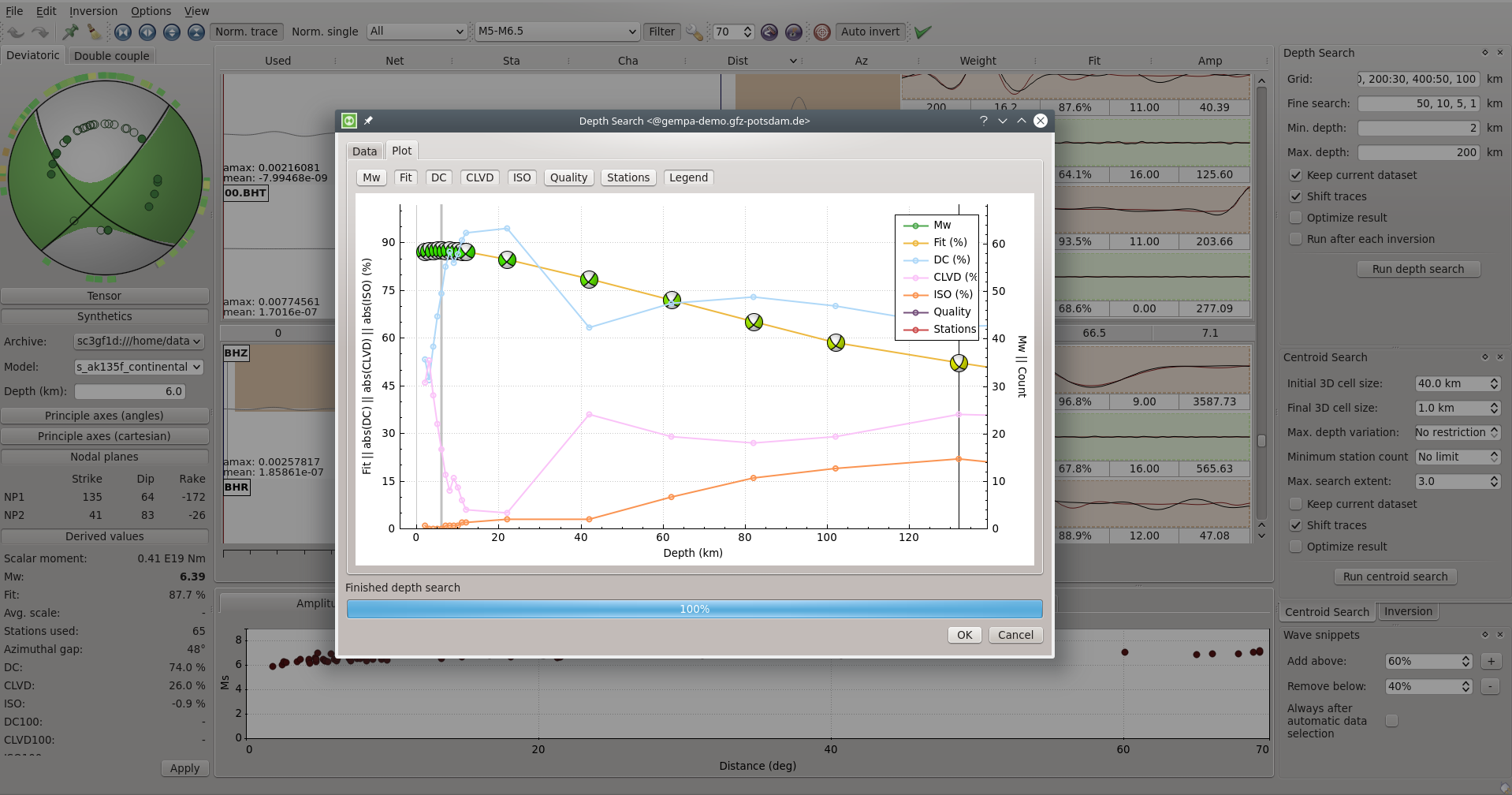Click the plus button beside Add above

pos(1491,662)
